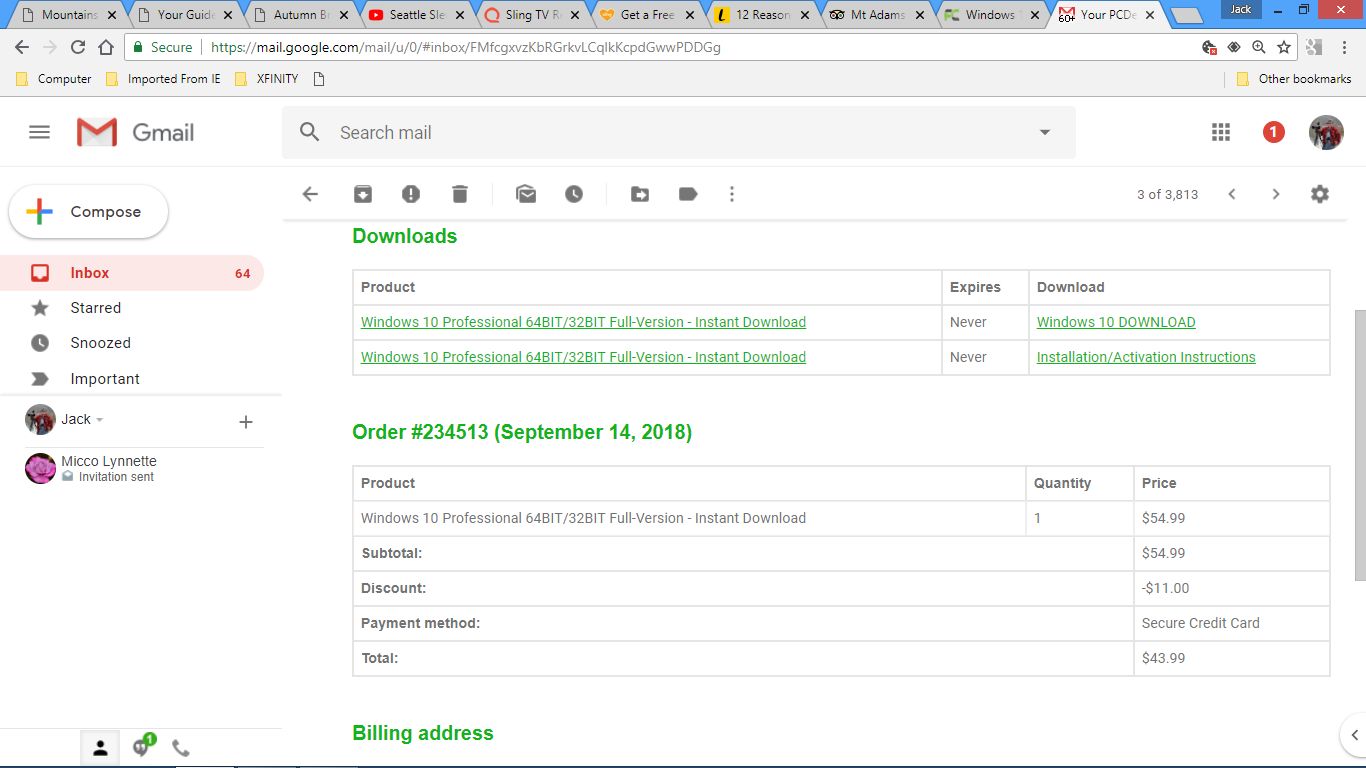Click the Gmail logo
1366x768 pixels.
[136, 132]
